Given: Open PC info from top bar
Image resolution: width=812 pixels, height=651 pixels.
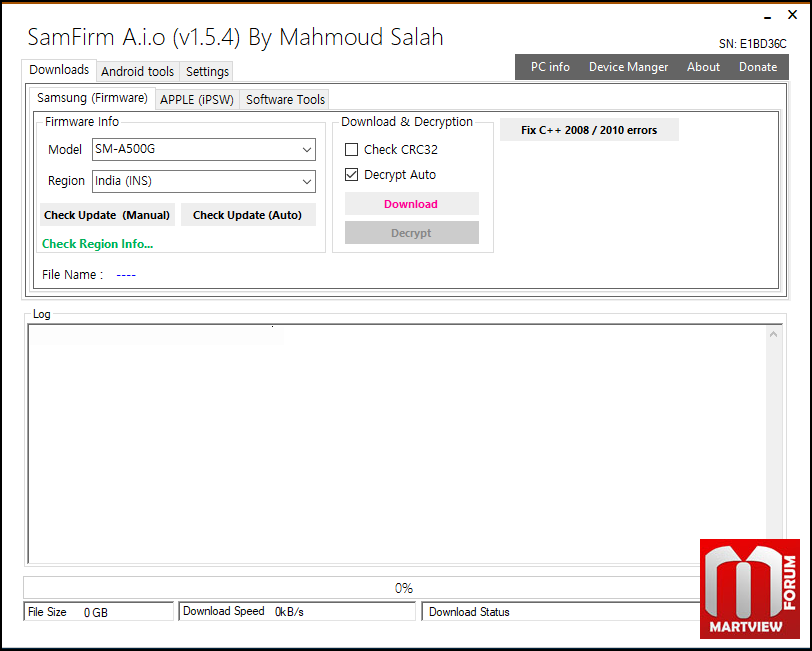Looking at the screenshot, I should point(550,67).
